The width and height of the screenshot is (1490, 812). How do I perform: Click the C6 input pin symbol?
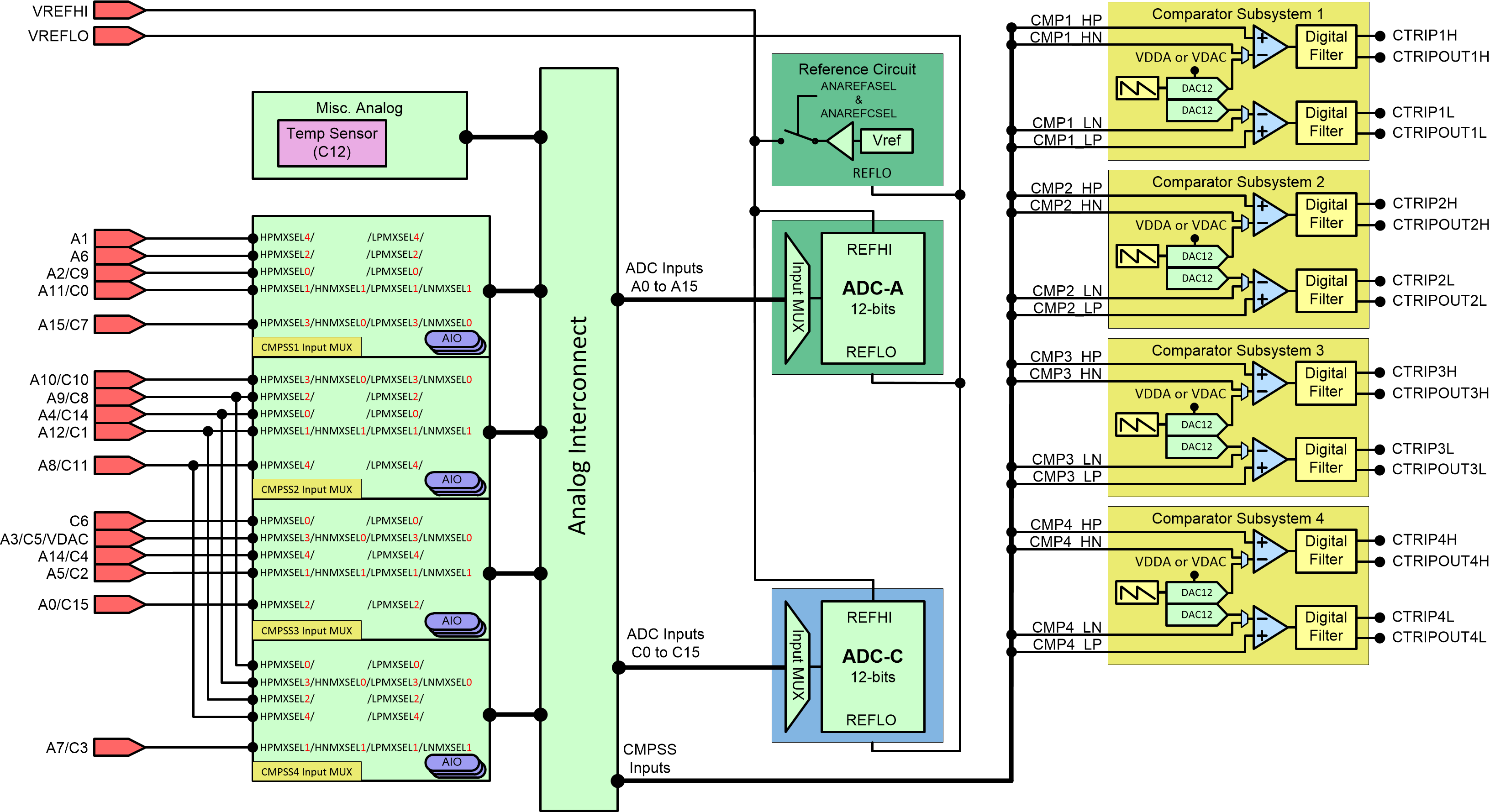(119, 521)
